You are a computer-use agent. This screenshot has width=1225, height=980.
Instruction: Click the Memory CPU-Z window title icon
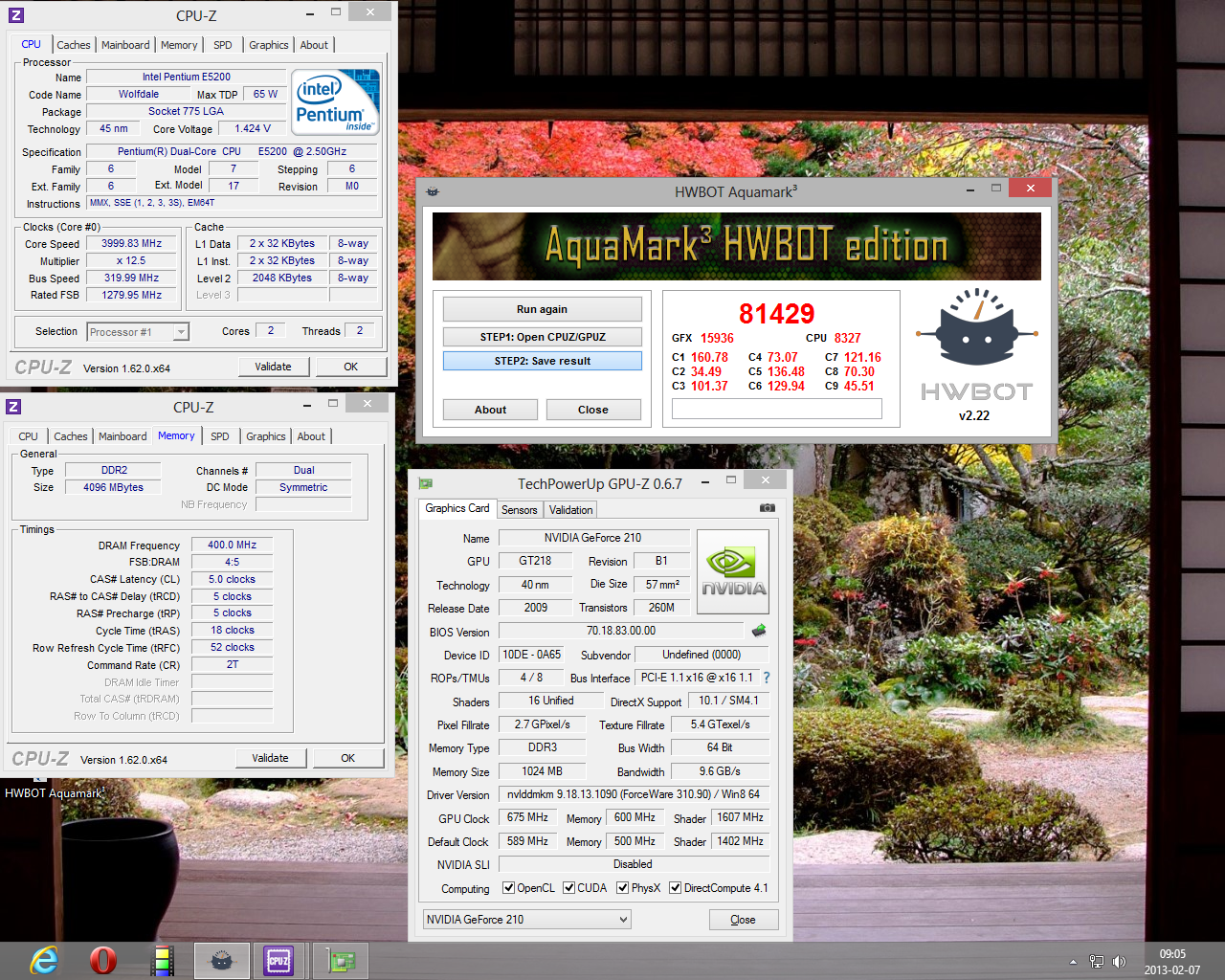pyautogui.click(x=13, y=407)
